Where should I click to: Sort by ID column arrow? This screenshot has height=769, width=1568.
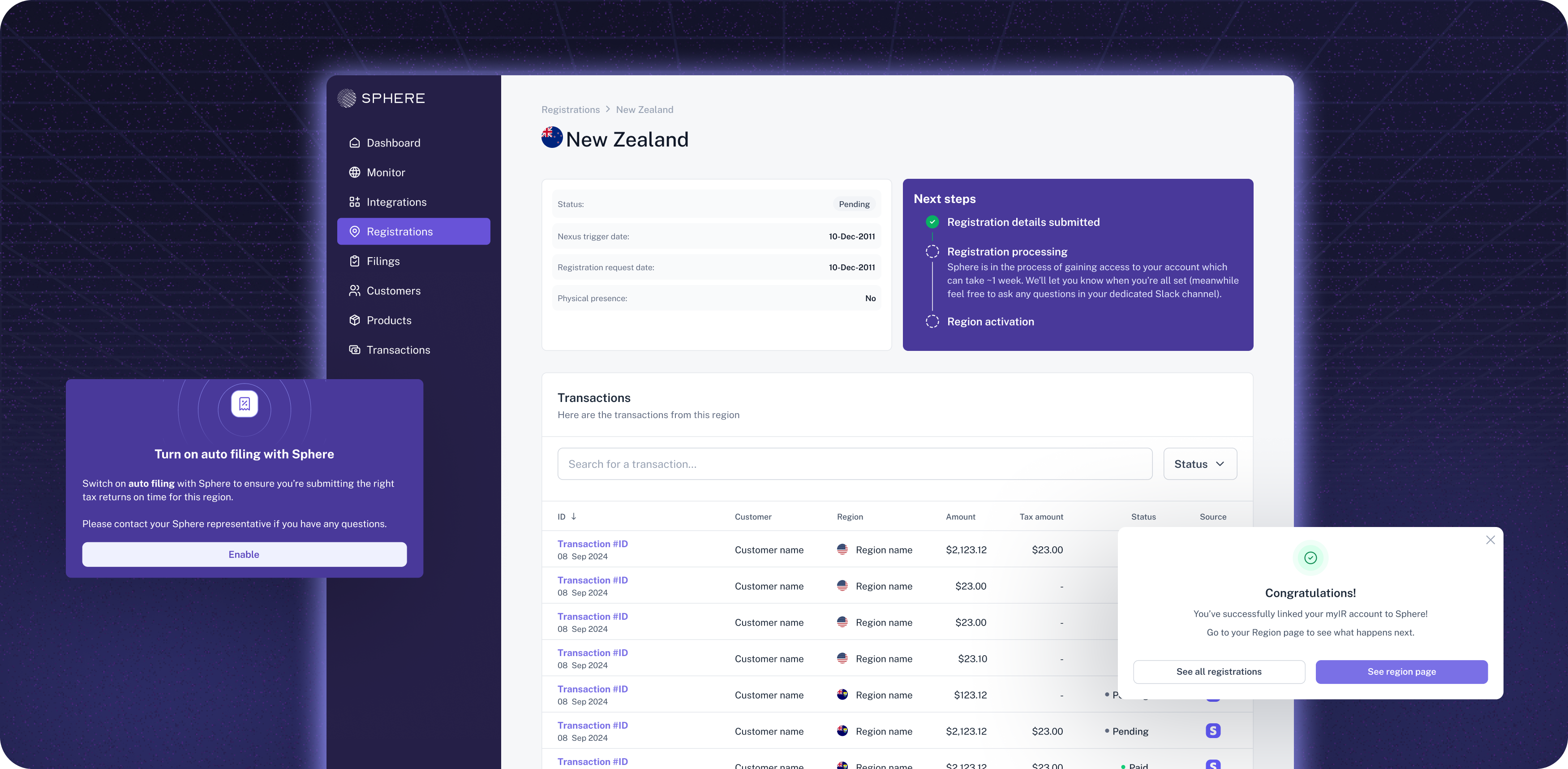(x=573, y=516)
